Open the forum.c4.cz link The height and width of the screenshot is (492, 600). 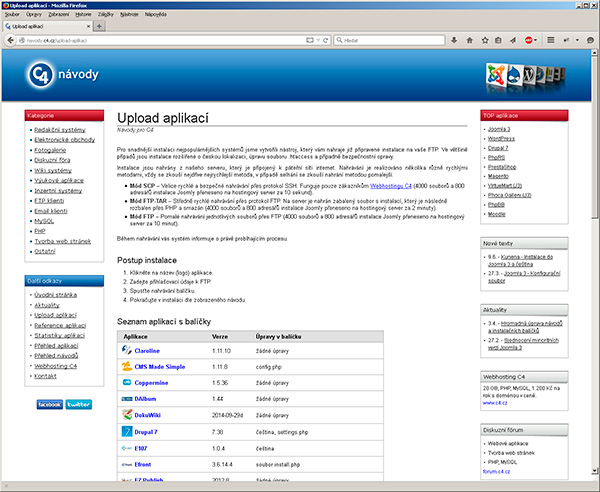click(497, 471)
